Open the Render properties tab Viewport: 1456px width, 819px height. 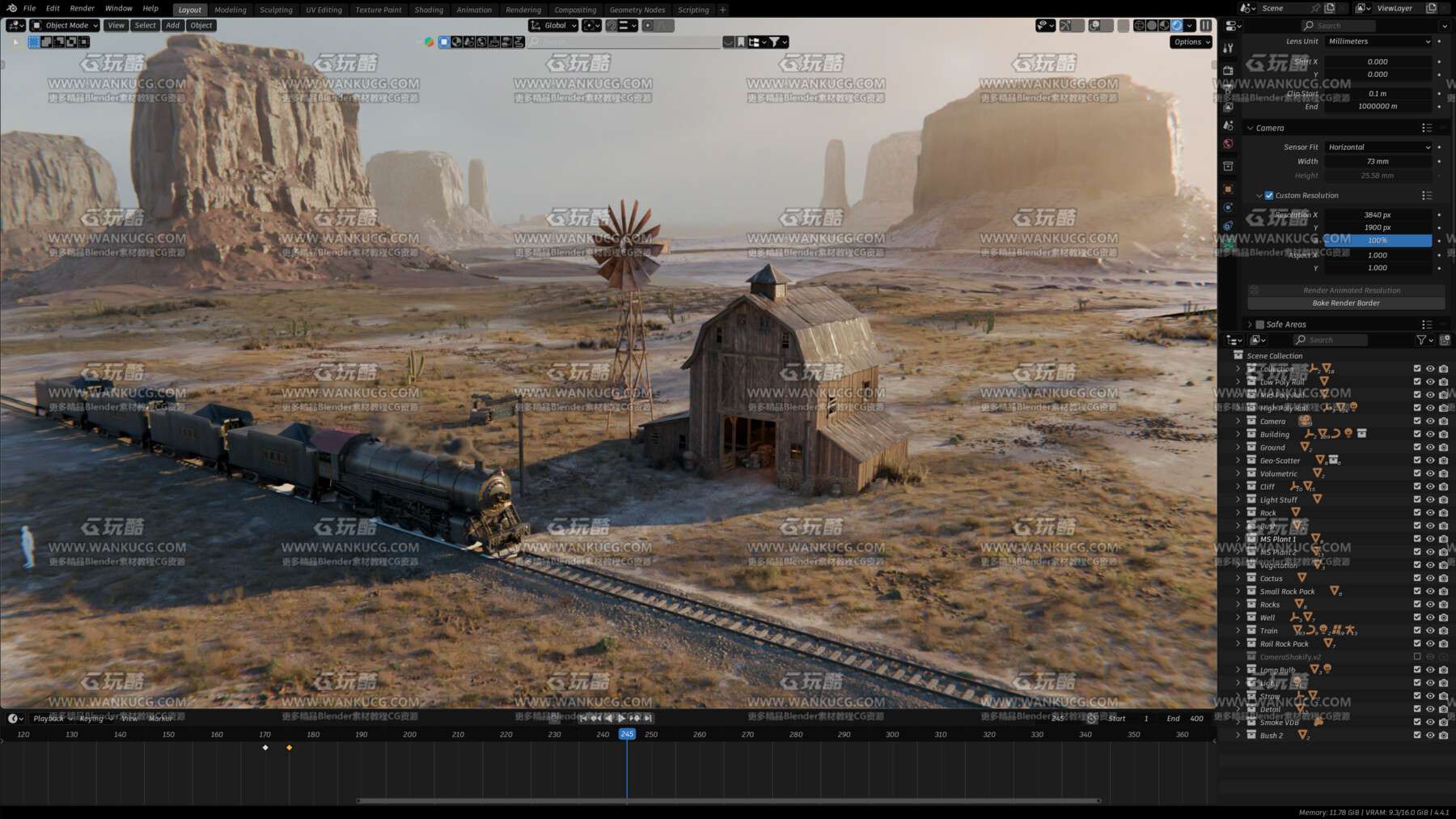(x=1228, y=70)
